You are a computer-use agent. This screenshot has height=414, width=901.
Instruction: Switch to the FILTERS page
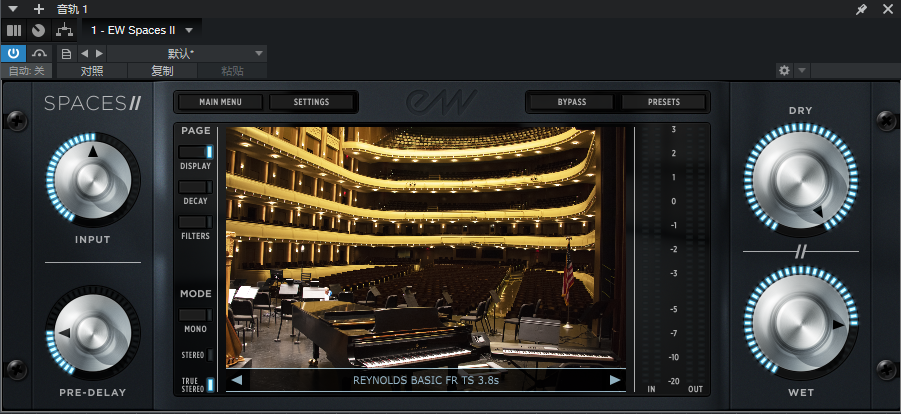click(x=195, y=222)
